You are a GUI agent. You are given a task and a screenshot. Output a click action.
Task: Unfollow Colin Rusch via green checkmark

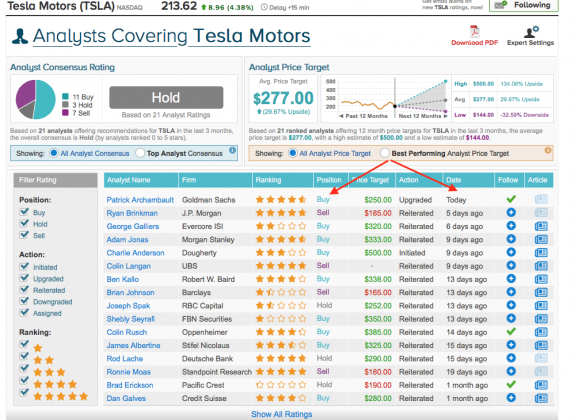coord(511,332)
